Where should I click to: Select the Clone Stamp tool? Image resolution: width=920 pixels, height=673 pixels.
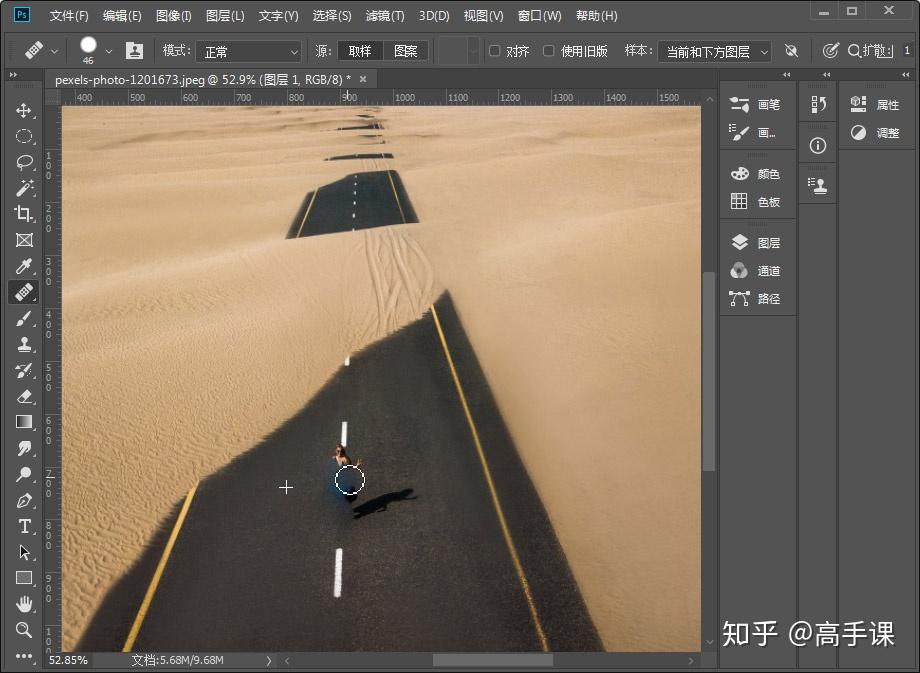click(x=24, y=344)
